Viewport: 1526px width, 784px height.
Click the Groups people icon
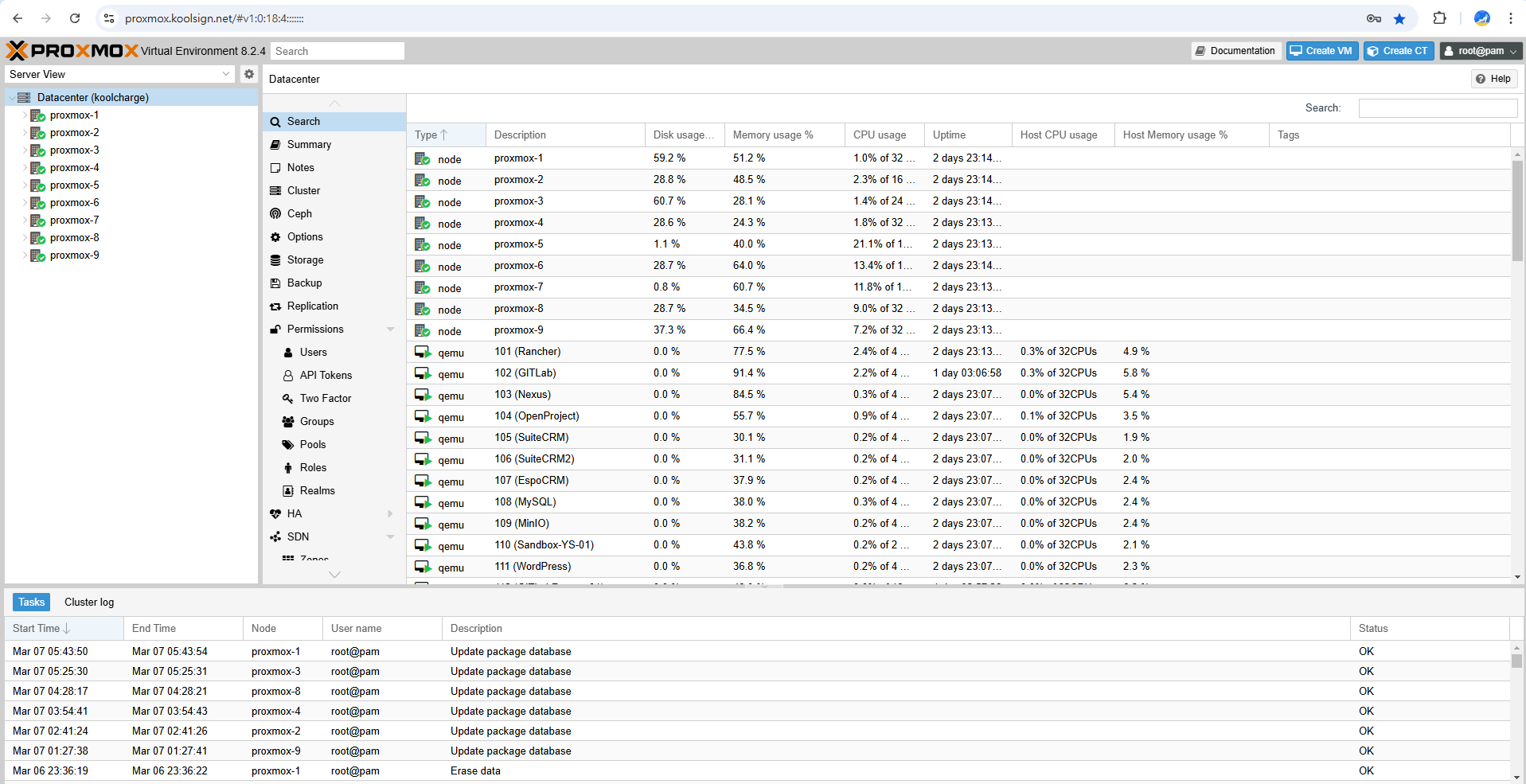288,422
